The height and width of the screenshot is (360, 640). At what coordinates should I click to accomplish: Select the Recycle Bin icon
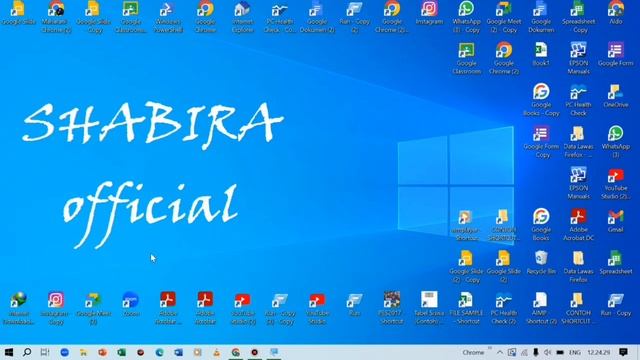(541, 263)
